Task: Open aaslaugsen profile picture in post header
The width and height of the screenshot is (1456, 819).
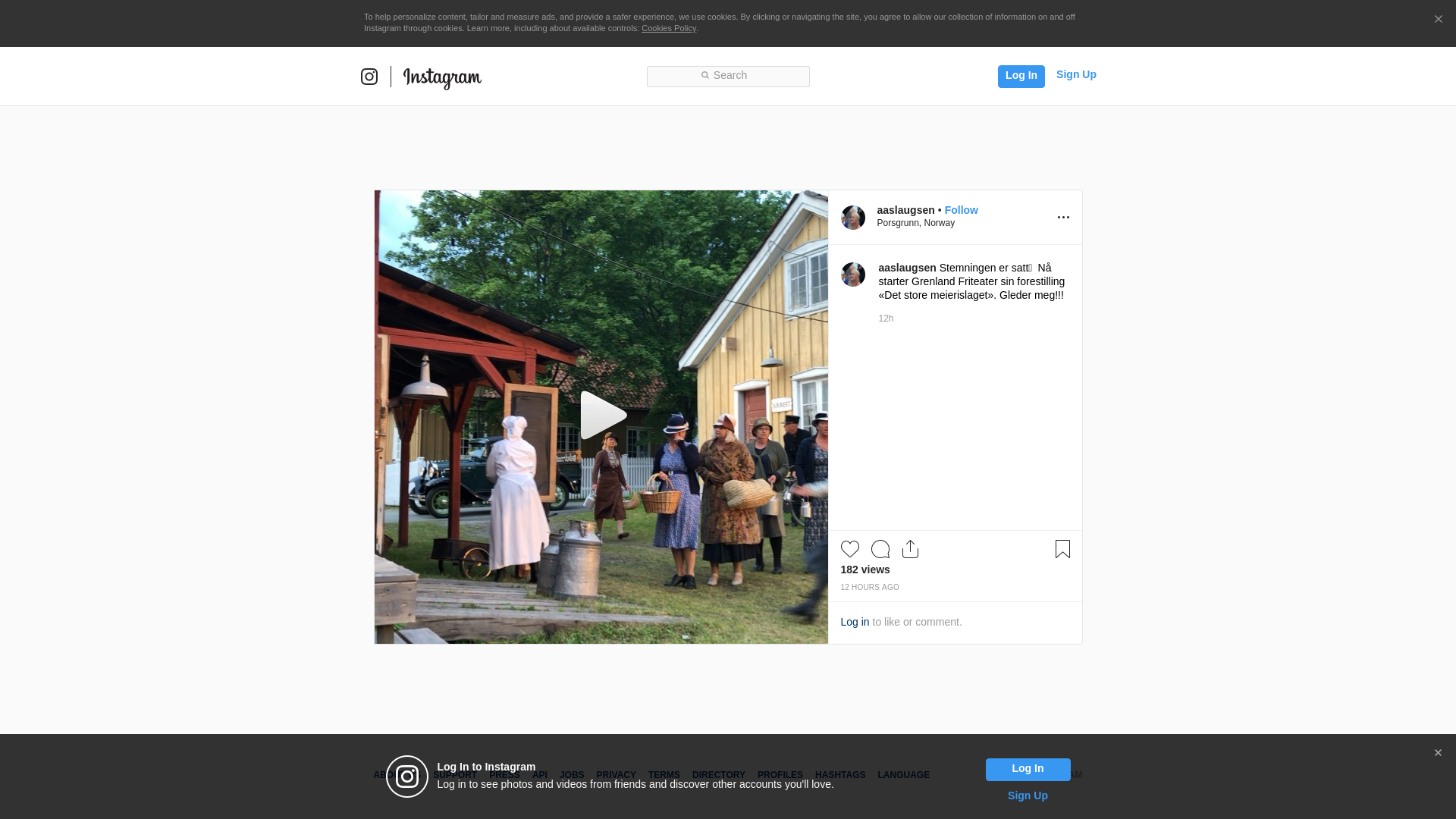Action: coord(853,218)
